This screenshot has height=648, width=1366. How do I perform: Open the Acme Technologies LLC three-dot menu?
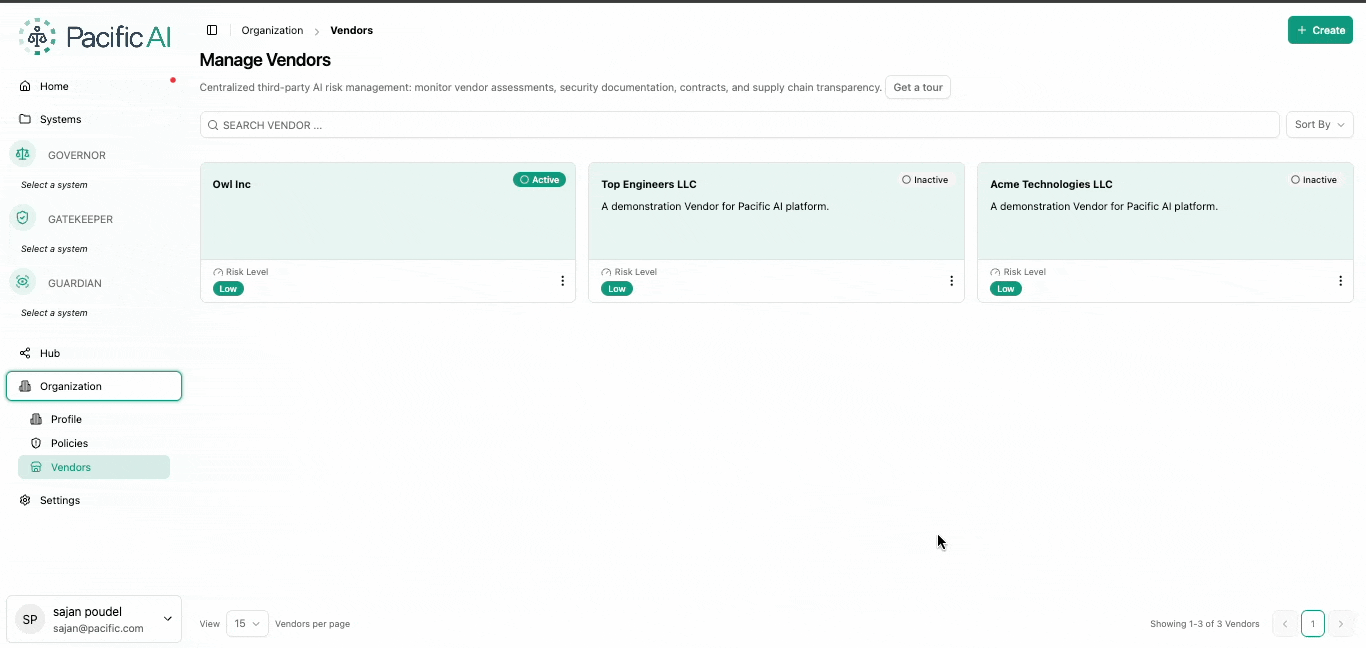1341,281
